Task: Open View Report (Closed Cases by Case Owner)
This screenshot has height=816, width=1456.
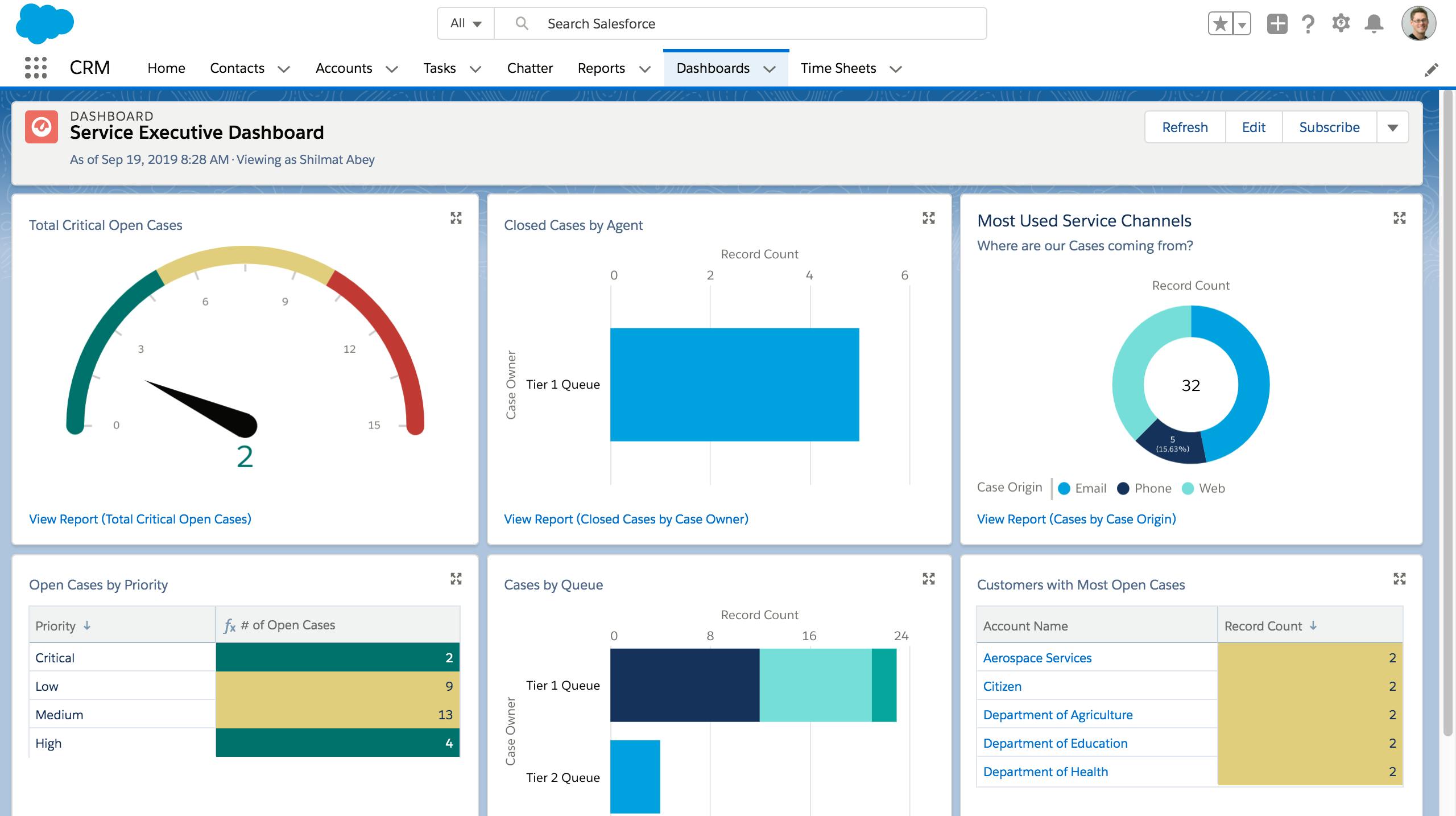Action: tap(626, 519)
